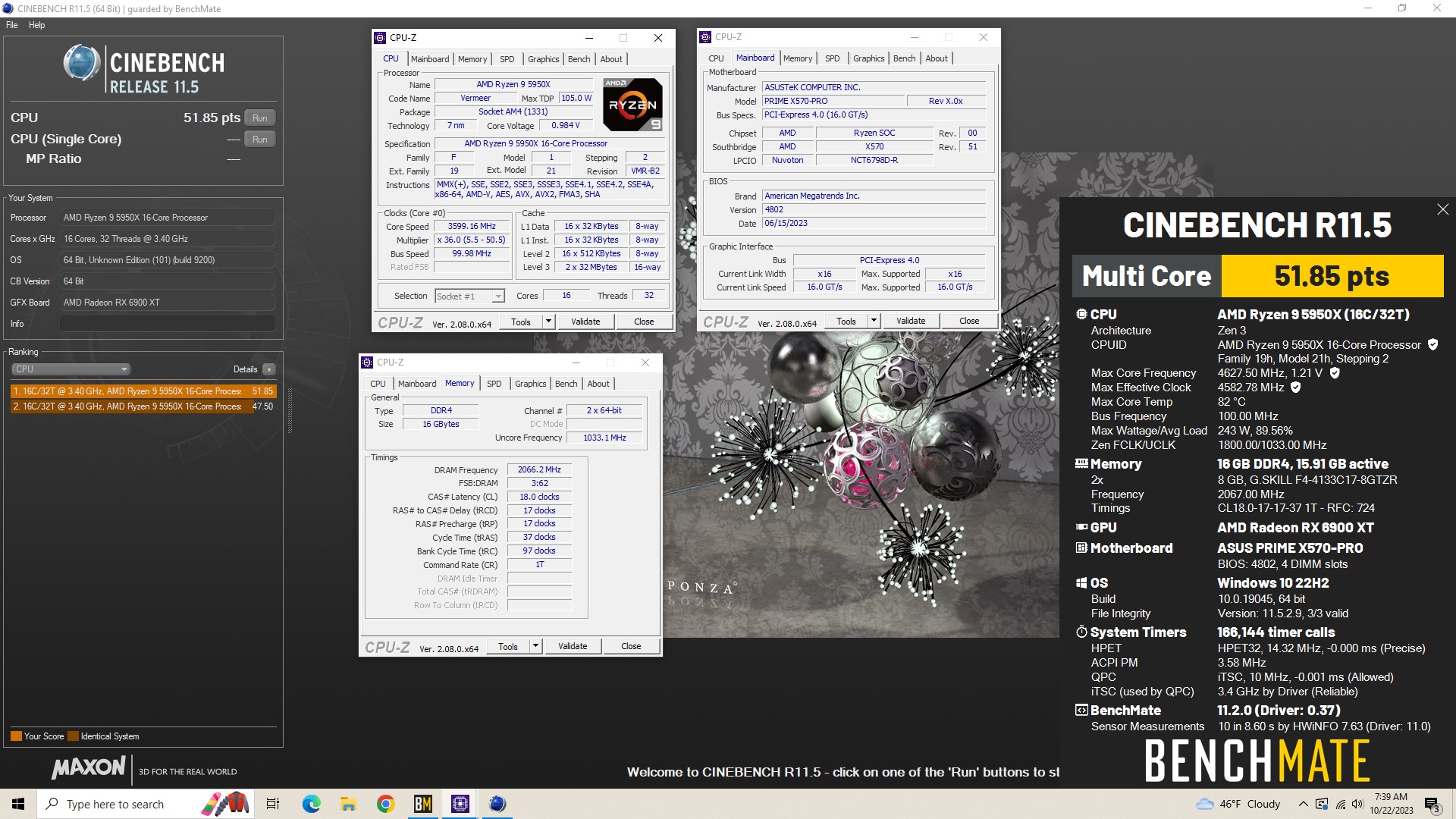
Task: Click verified shield icon beside CPUID value
Action: (1432, 344)
